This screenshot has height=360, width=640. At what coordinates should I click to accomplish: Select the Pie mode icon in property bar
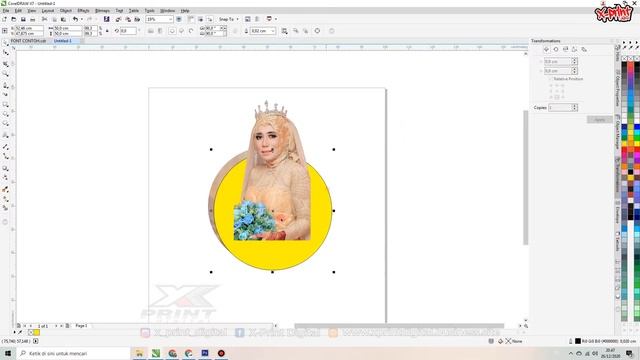click(x=182, y=31)
